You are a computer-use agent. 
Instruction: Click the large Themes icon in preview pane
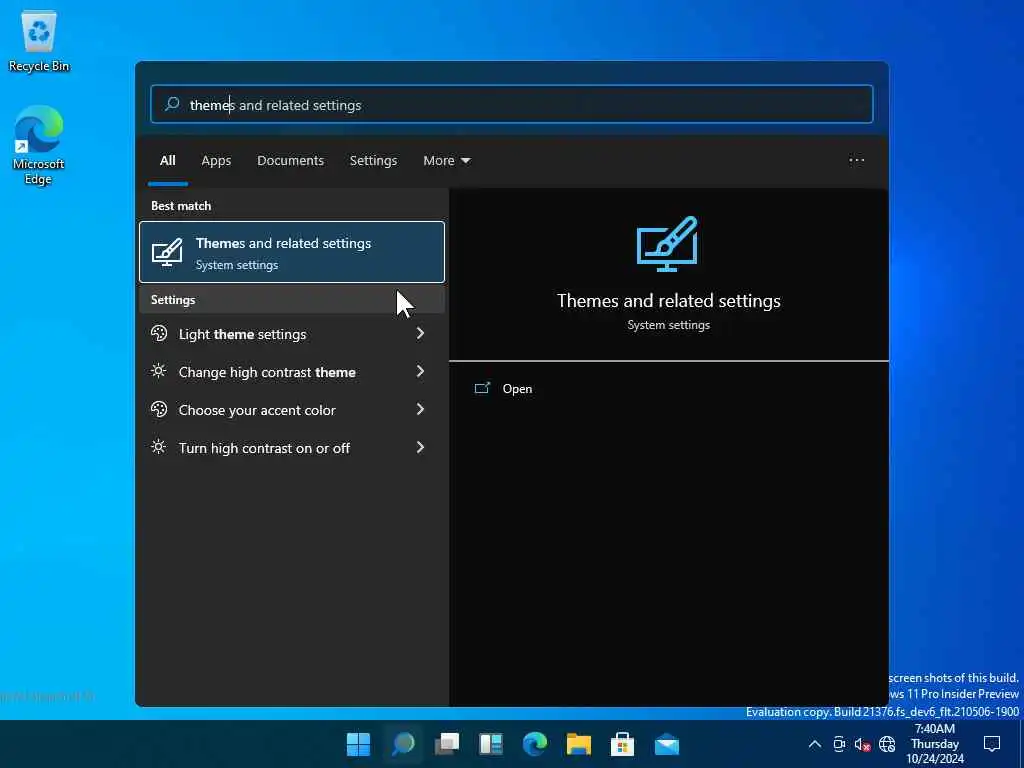coord(667,244)
